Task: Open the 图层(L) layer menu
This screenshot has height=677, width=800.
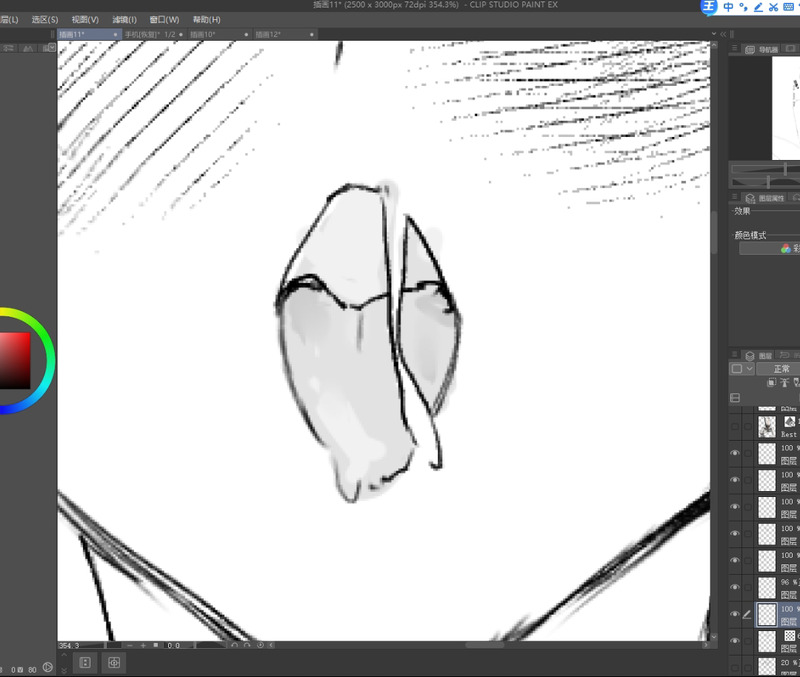Action: pos(9,20)
